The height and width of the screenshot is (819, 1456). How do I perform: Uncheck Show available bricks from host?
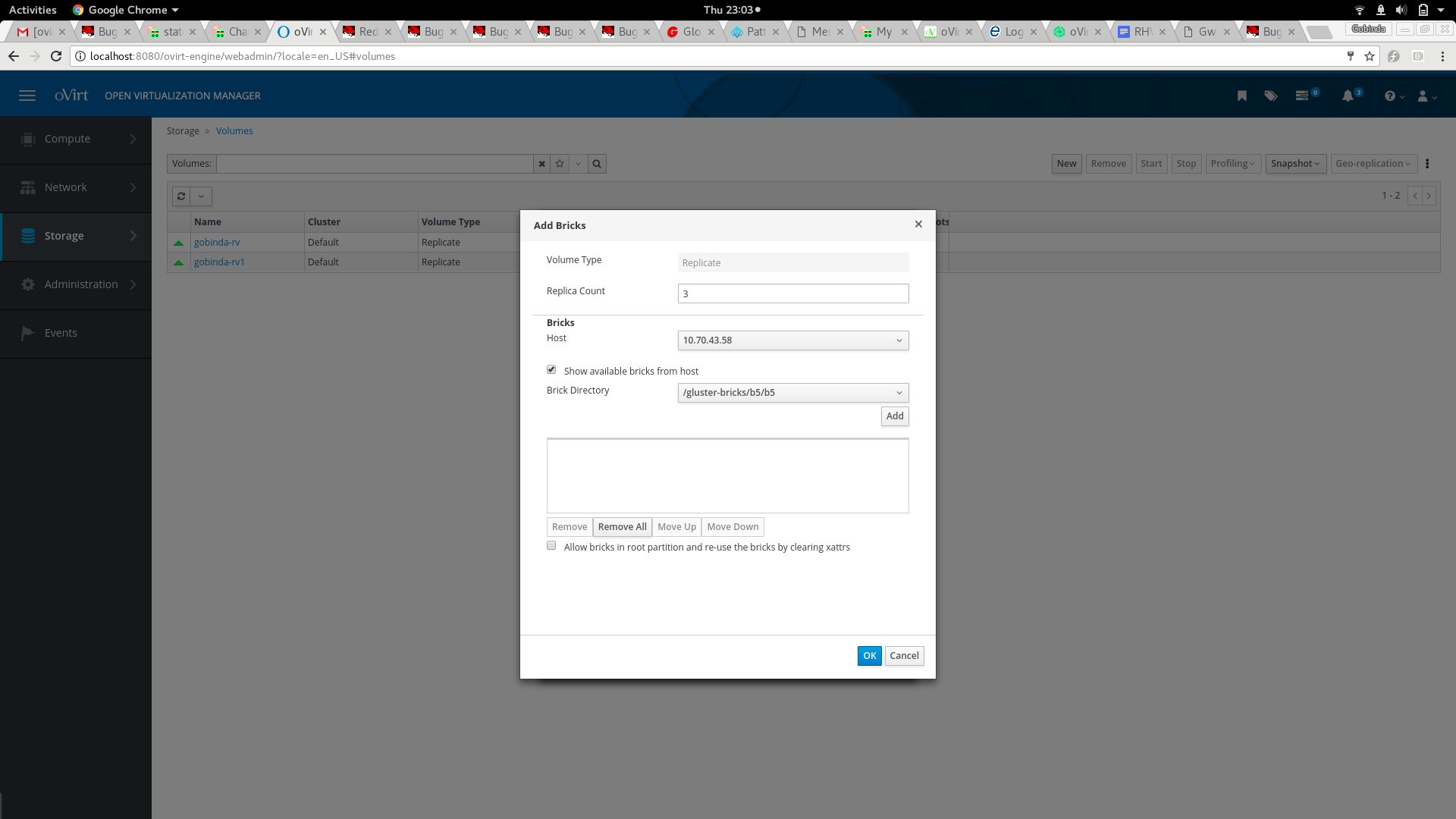[551, 370]
